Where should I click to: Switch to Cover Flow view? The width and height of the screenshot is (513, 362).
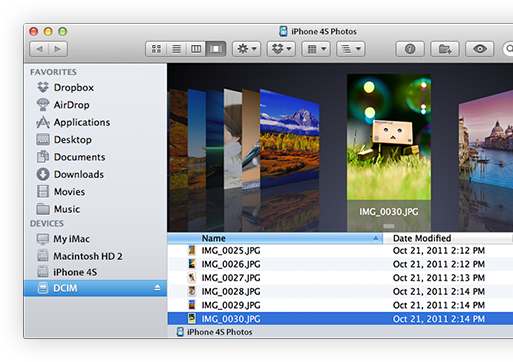pyautogui.click(x=216, y=49)
